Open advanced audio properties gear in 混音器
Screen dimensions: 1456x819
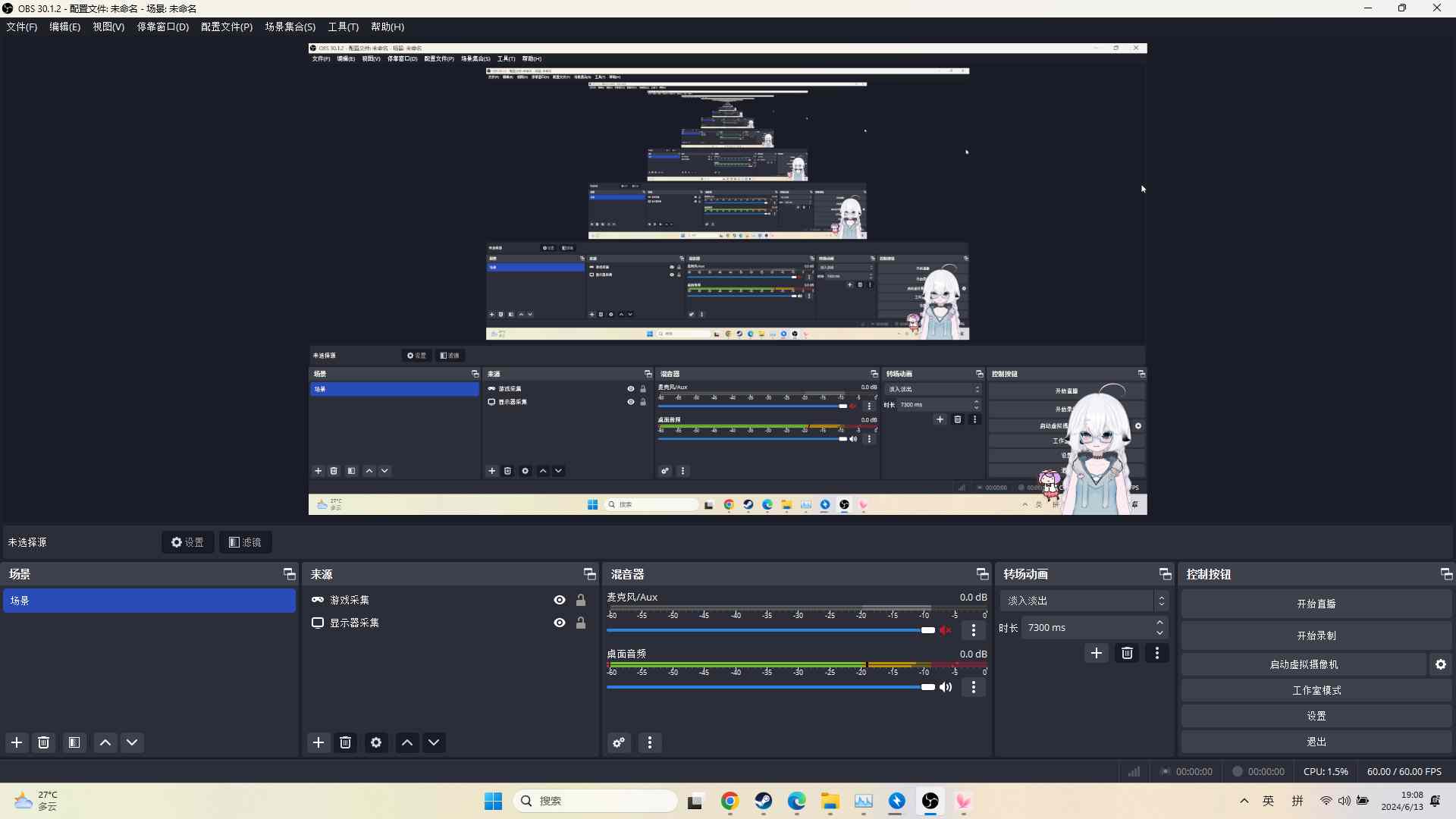(618, 742)
